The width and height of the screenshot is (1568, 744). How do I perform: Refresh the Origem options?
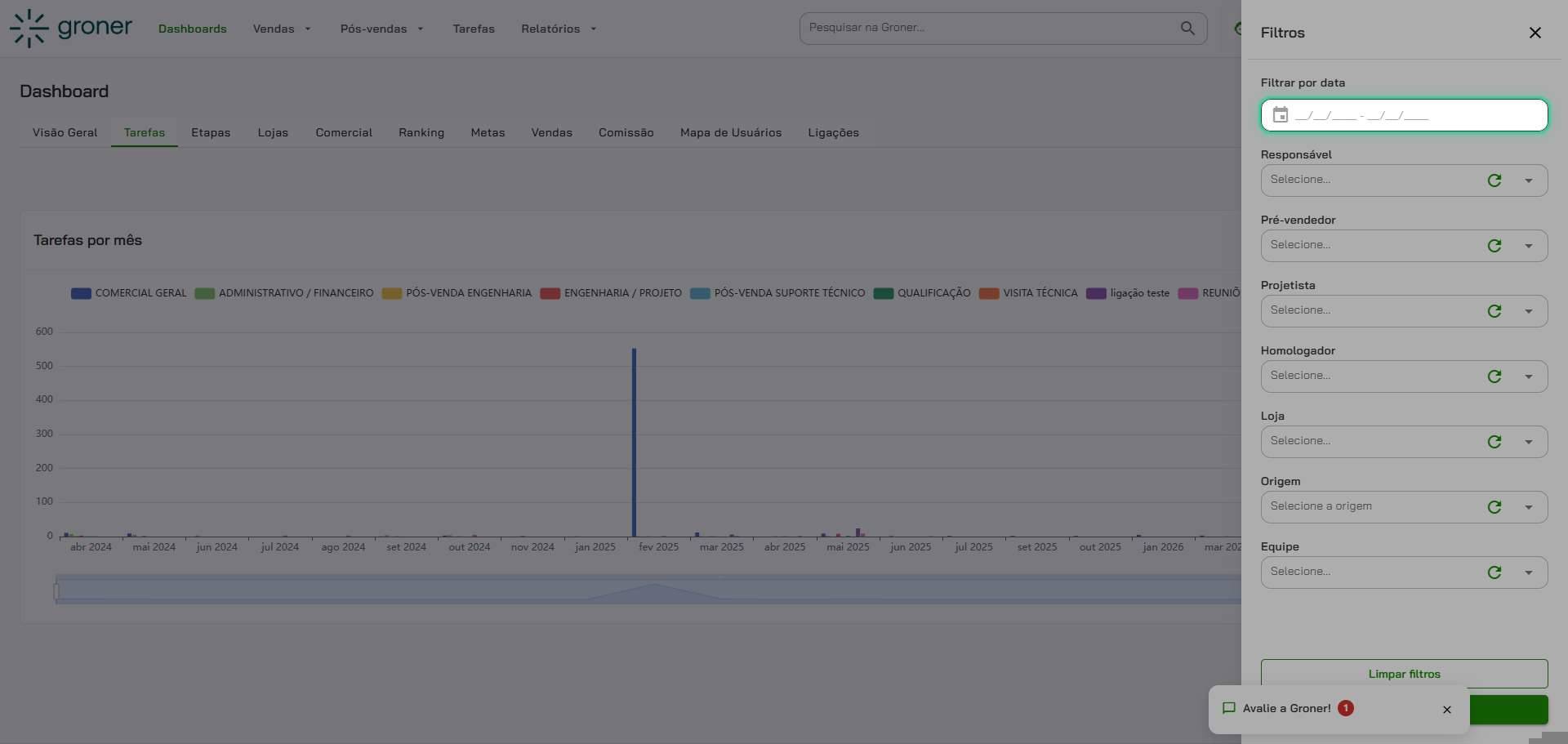(1494, 507)
